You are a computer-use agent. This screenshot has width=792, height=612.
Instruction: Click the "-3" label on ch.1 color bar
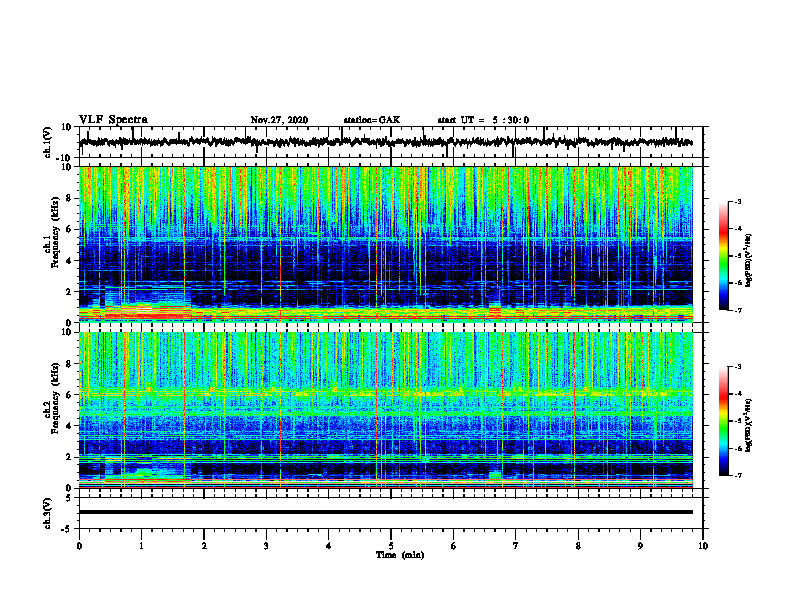737,201
